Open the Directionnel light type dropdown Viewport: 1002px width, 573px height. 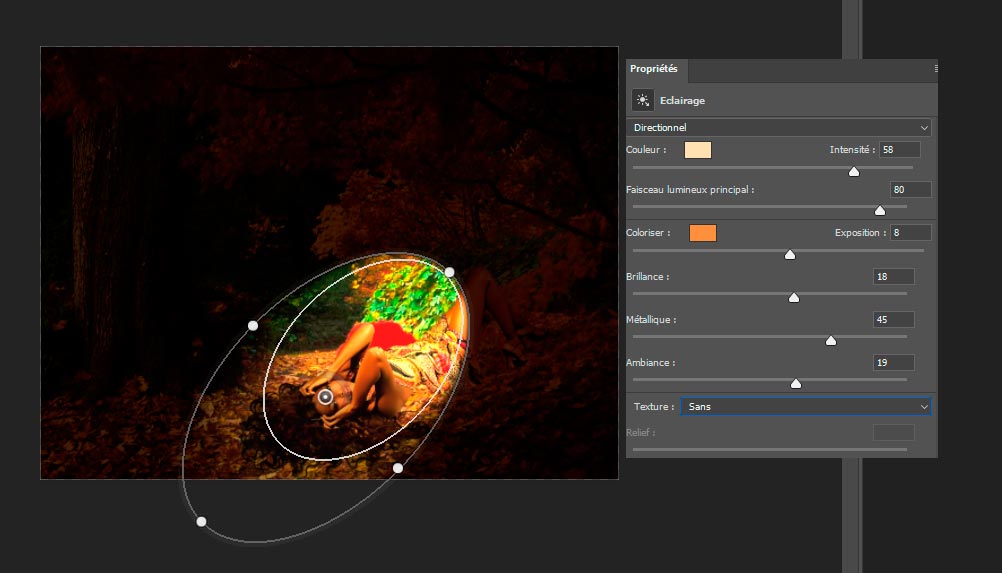778,128
